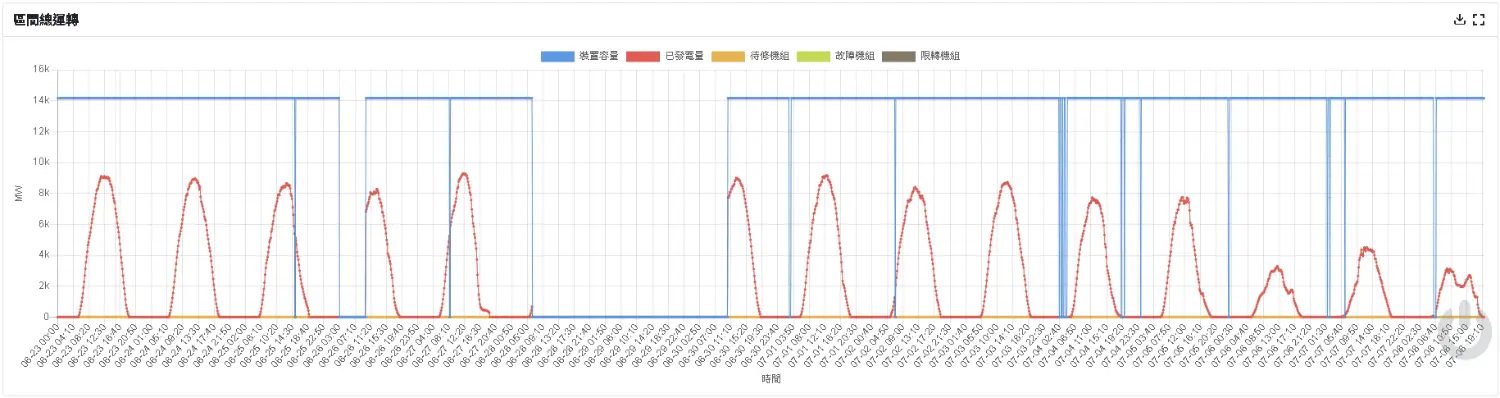
Task: Click the 2k y-axis label
Action: point(43,286)
